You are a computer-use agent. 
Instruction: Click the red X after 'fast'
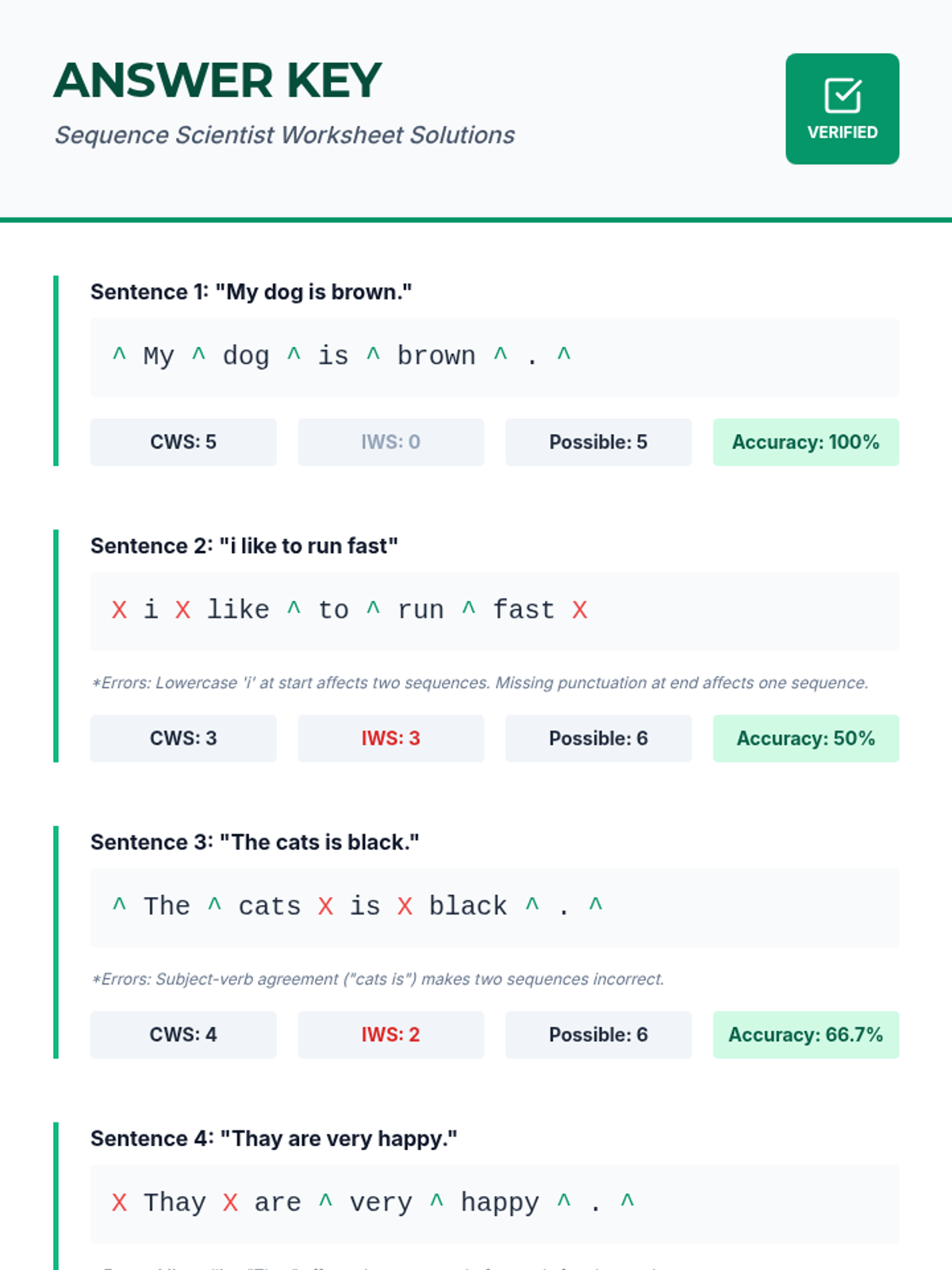580,610
